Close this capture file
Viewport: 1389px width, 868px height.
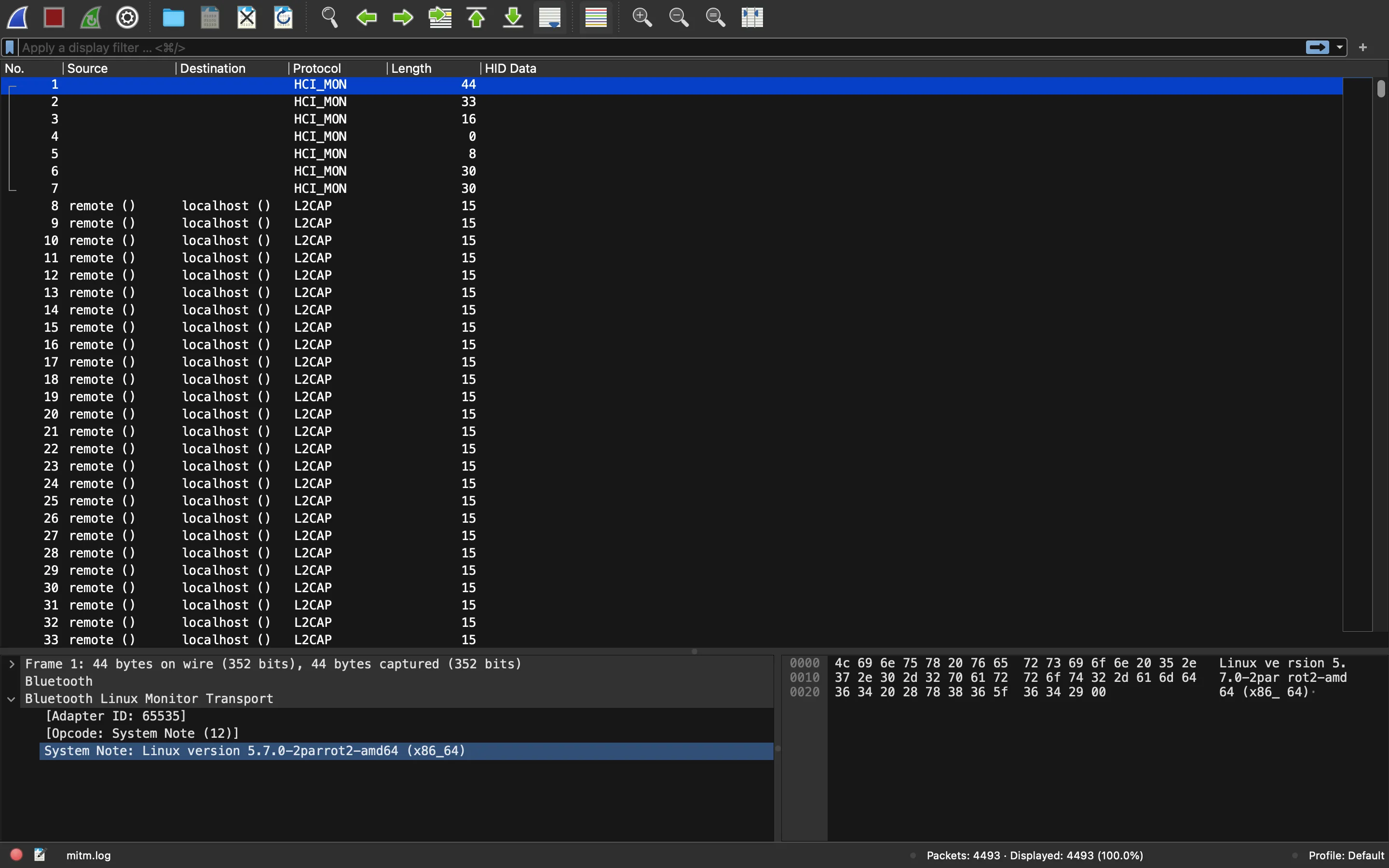point(247,17)
